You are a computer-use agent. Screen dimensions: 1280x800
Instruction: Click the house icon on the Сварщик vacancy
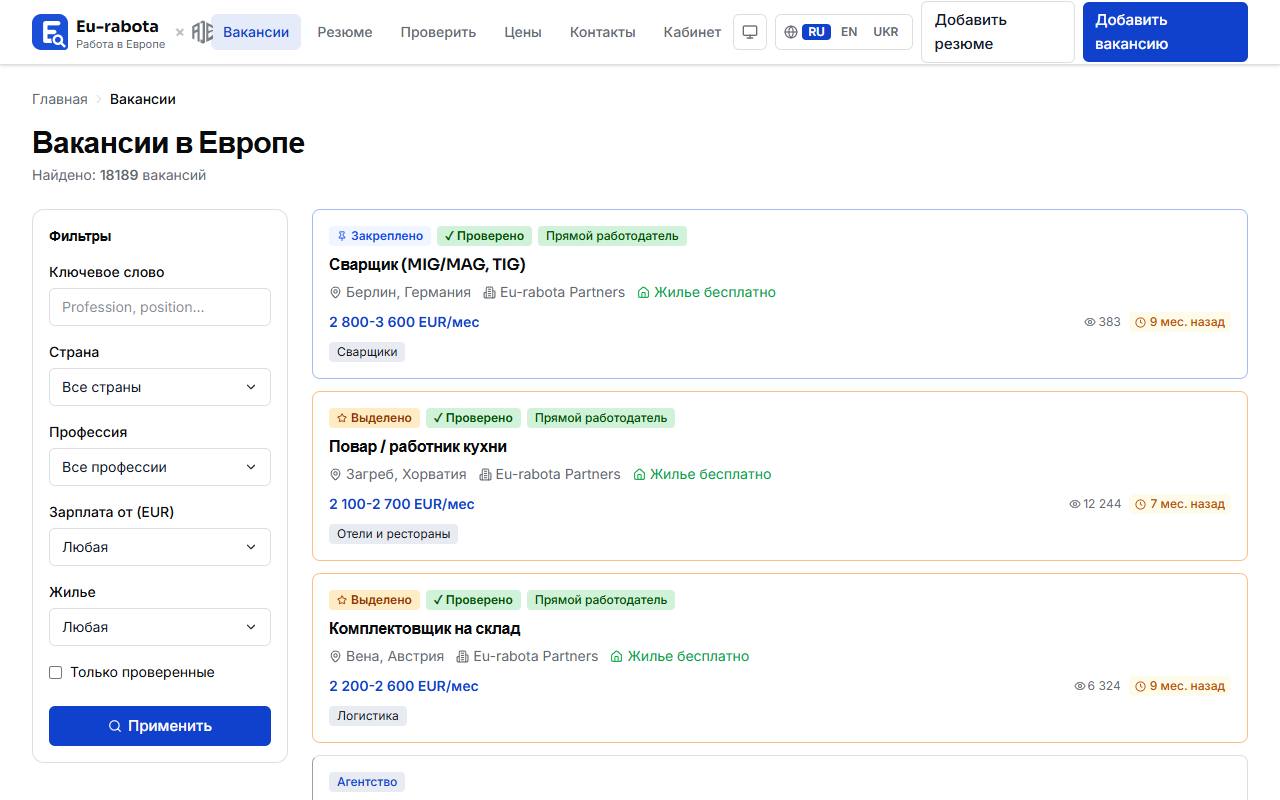click(x=644, y=293)
